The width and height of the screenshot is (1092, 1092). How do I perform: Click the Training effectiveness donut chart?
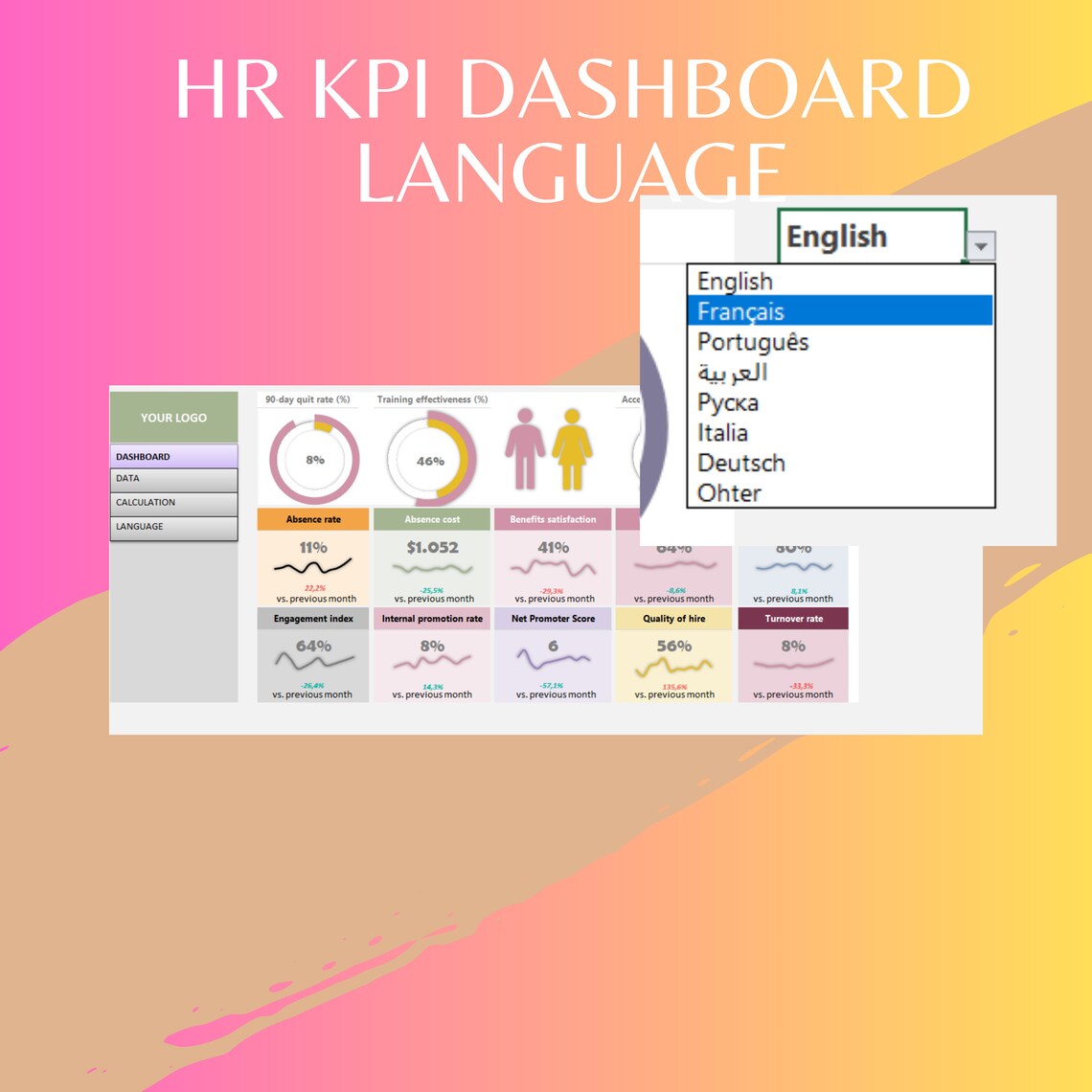coord(432,460)
